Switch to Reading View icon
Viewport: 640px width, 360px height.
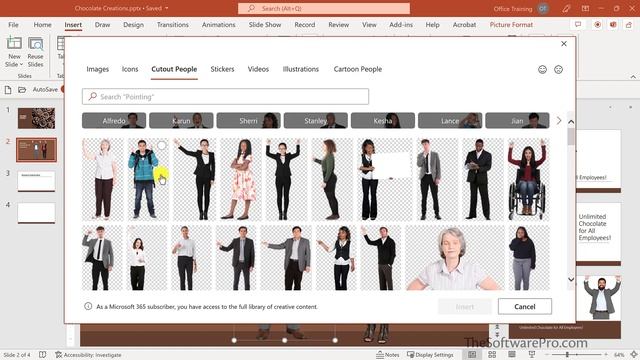(511, 354)
